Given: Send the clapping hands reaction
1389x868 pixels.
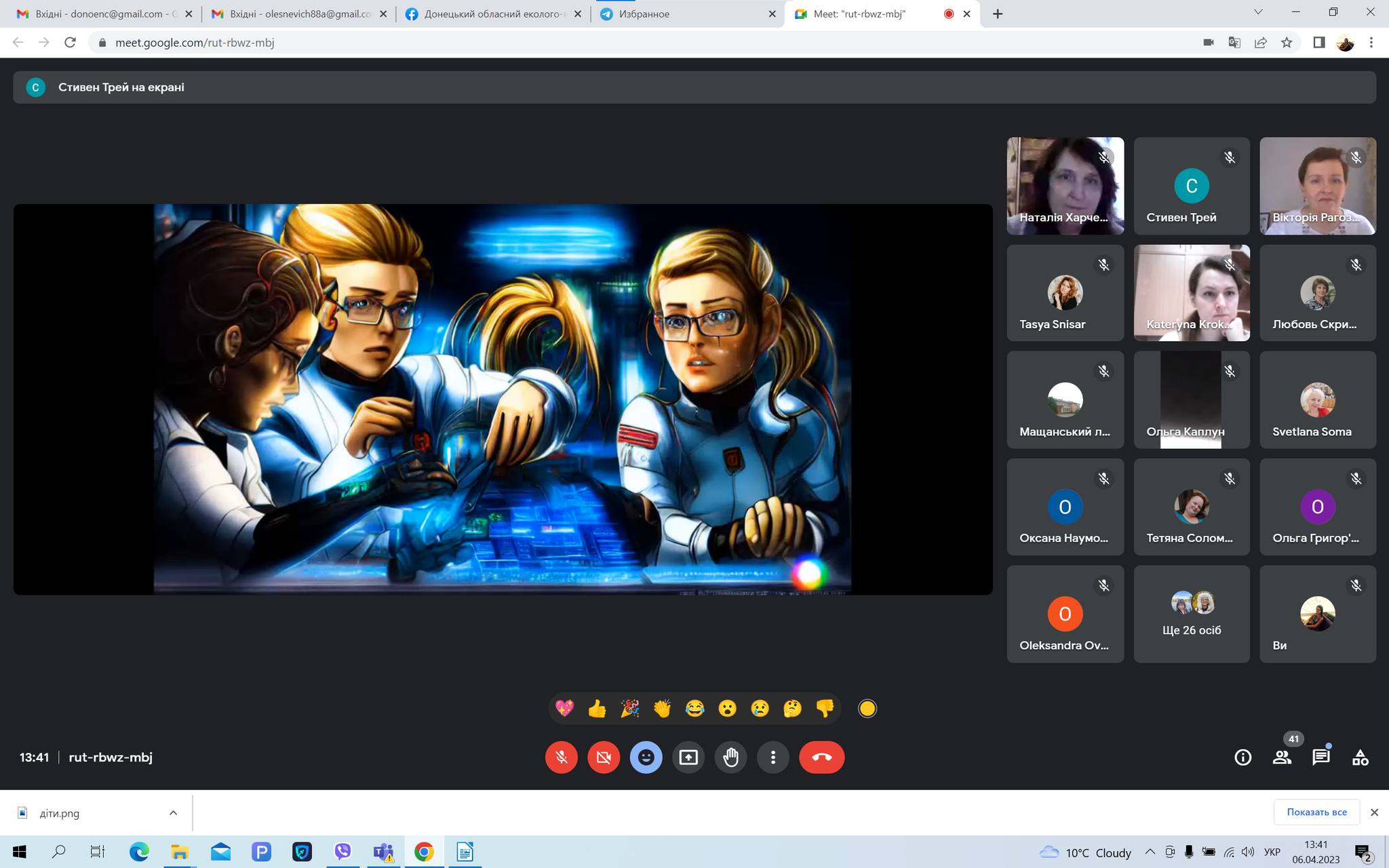Looking at the screenshot, I should point(662,709).
